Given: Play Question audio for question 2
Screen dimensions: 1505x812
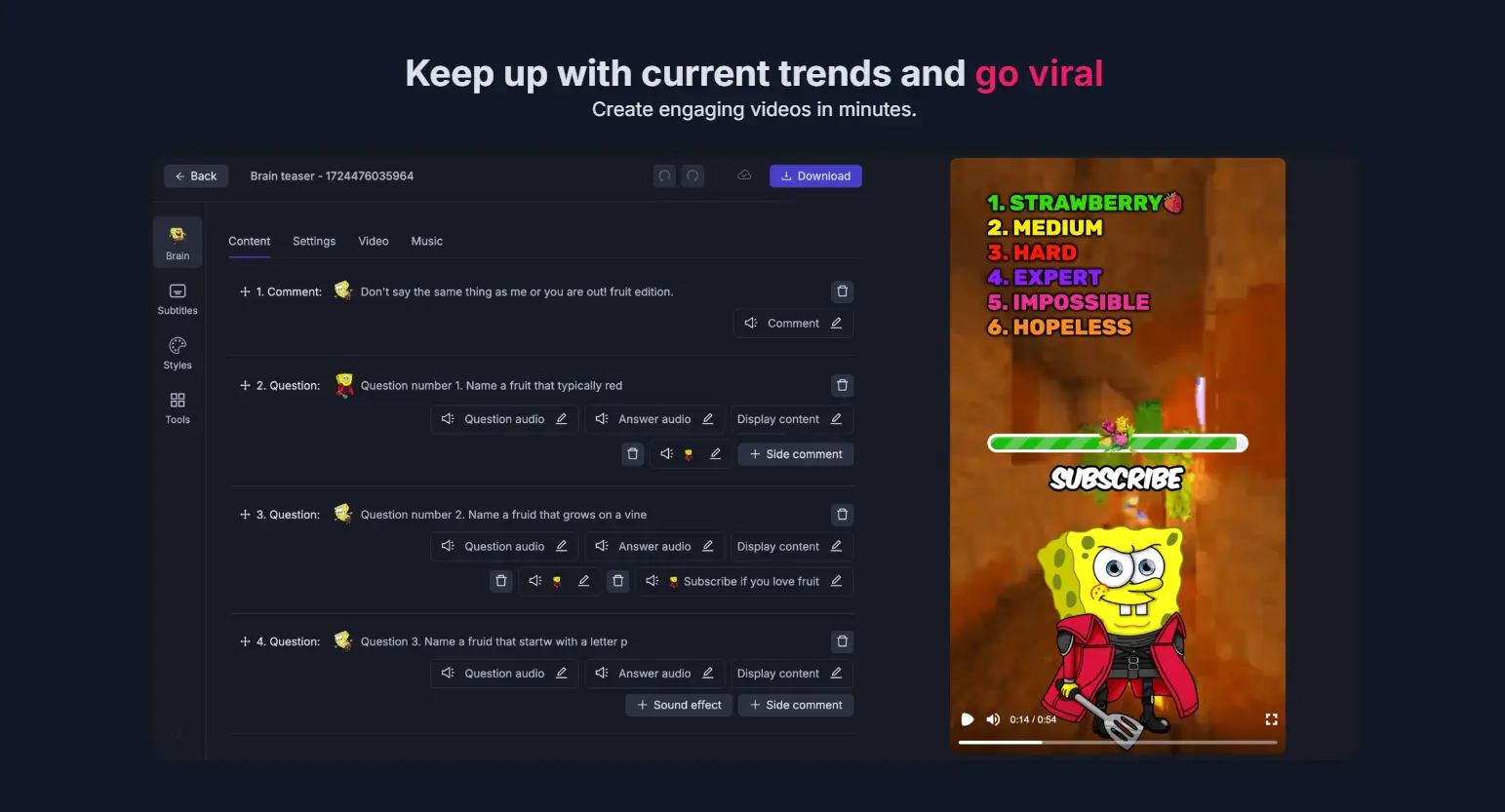Looking at the screenshot, I should 448,419.
